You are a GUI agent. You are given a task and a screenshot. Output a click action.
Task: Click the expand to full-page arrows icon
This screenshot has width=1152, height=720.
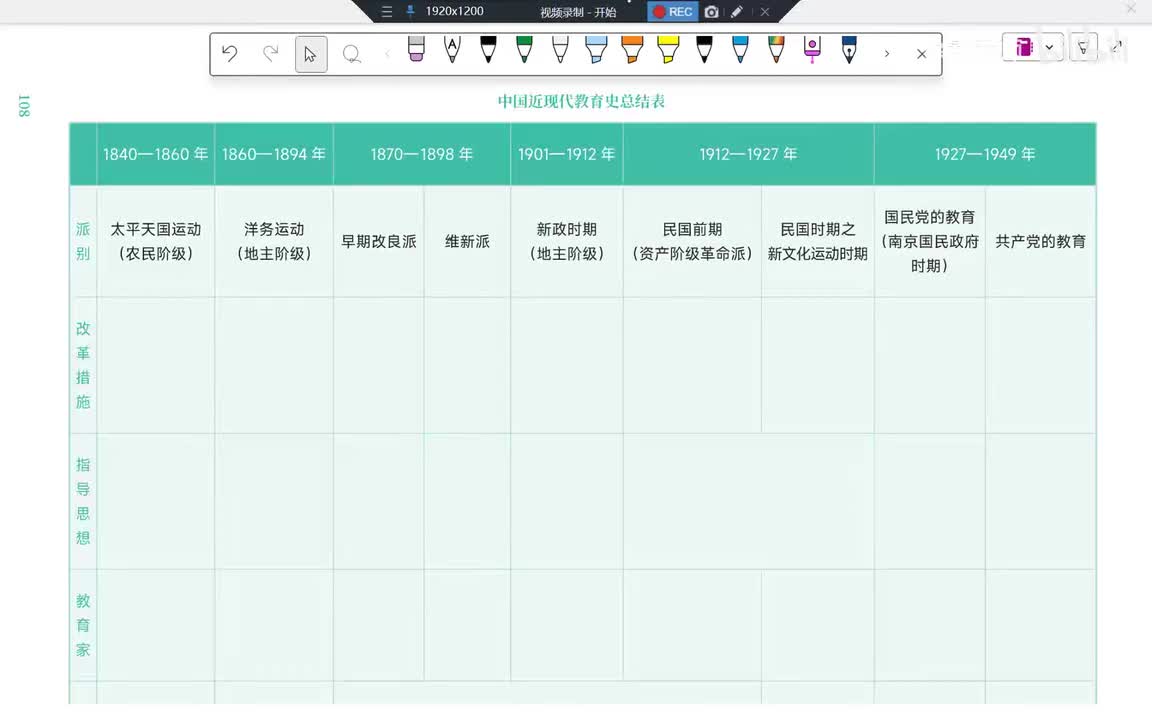[1117, 46]
